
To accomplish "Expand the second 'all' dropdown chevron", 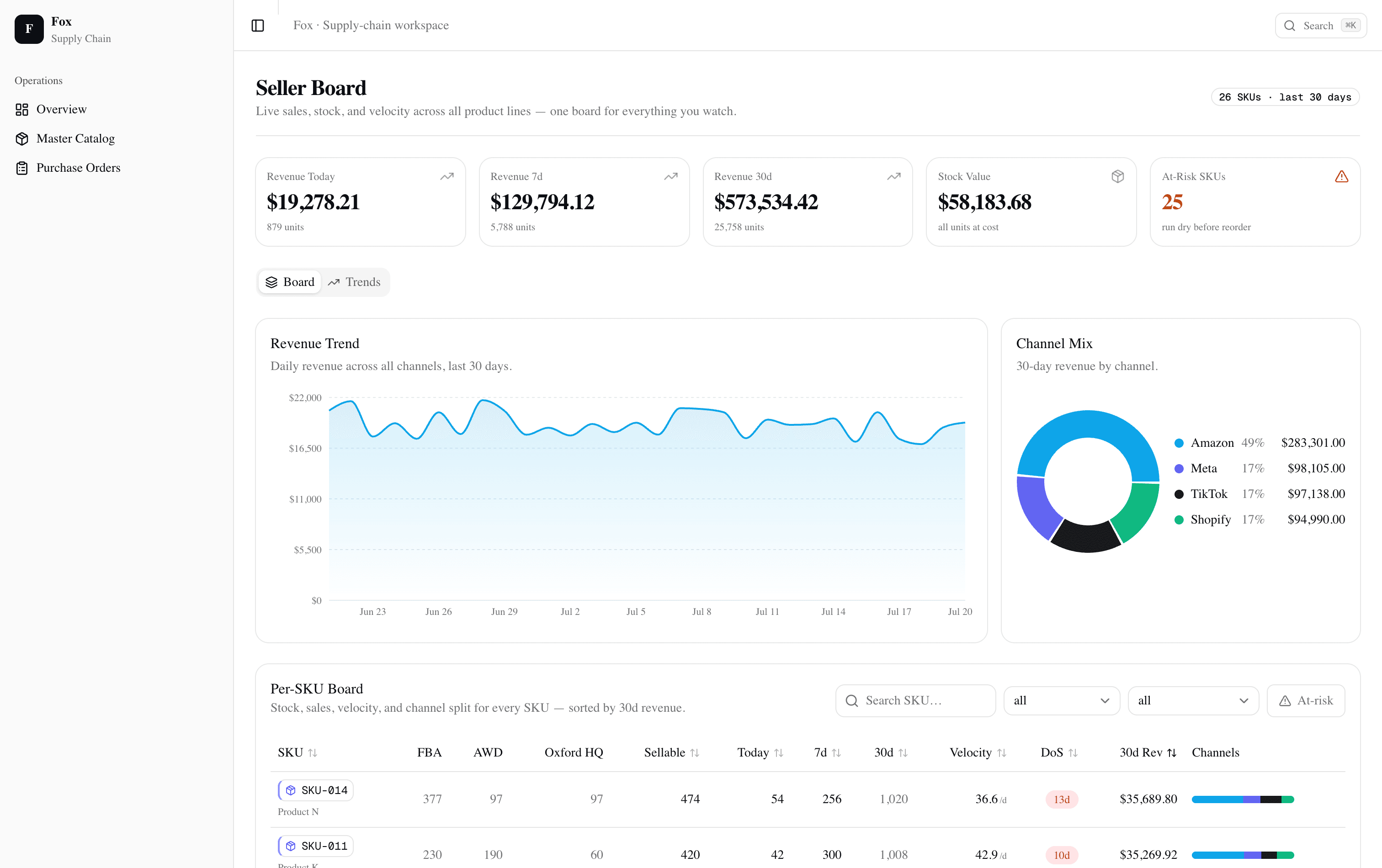I will click(1244, 700).
